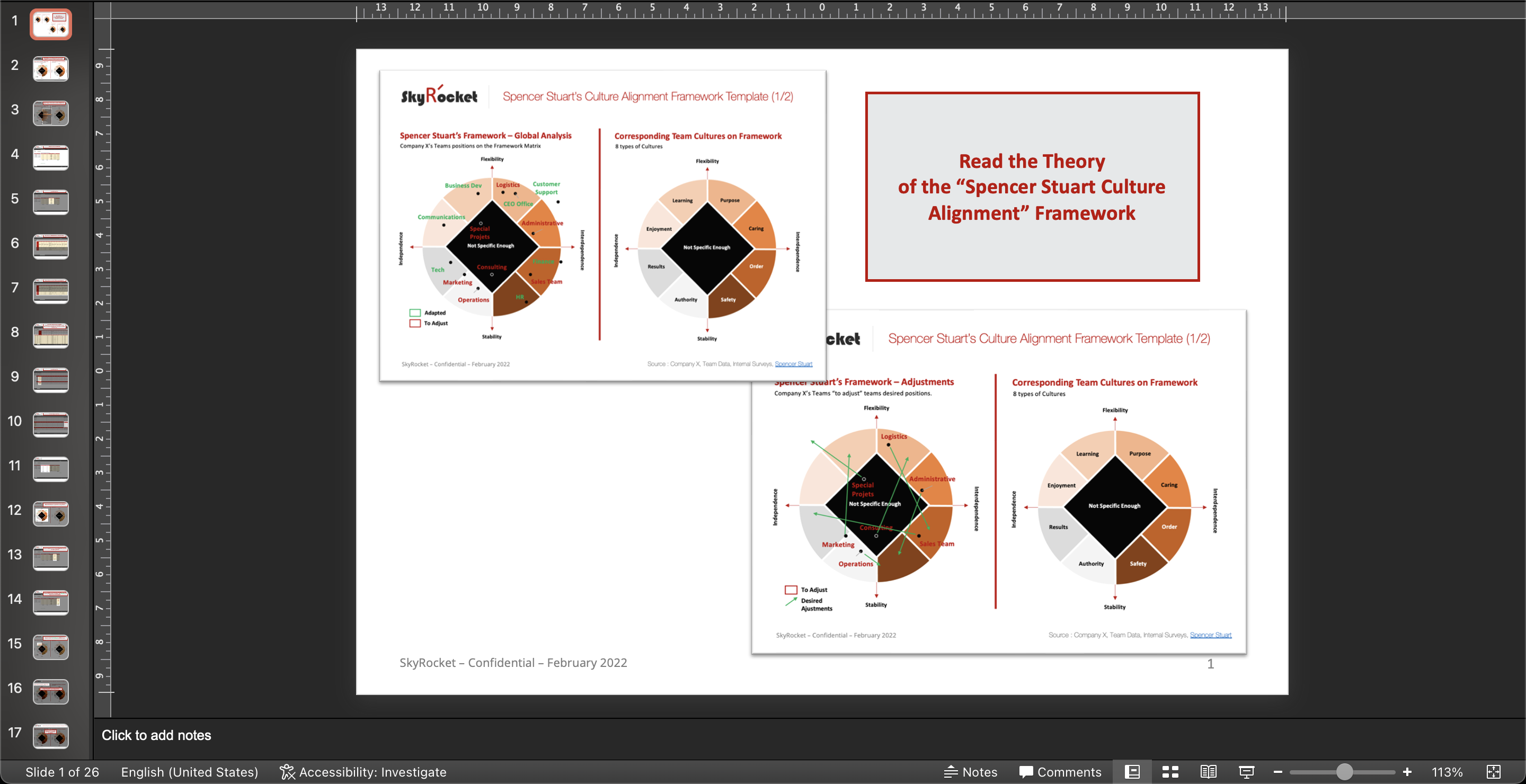Viewport: 1526px width, 784px height.
Task: Toggle the Notes pane button
Action: click(970, 772)
